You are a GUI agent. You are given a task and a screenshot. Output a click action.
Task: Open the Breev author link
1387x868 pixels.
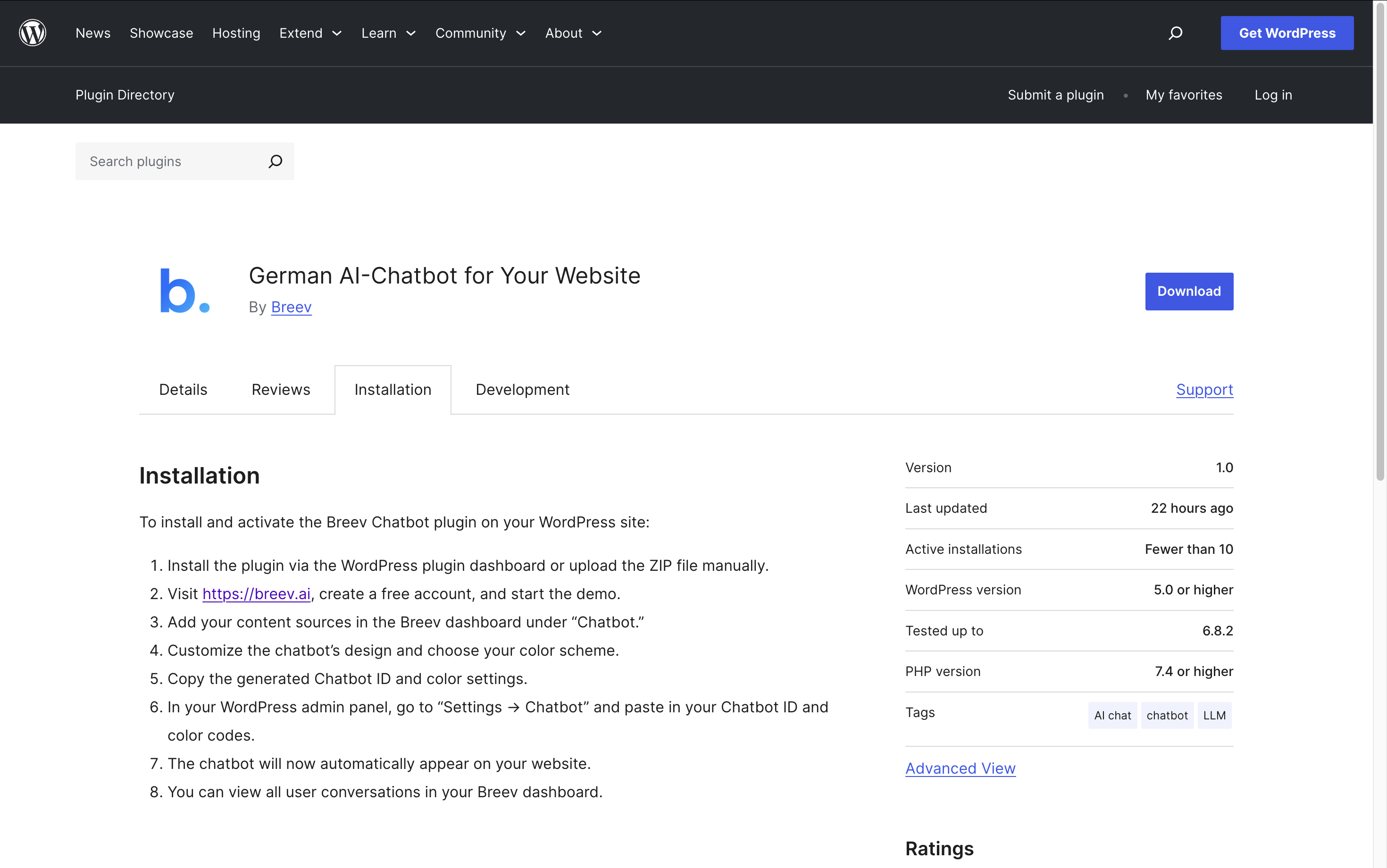click(x=291, y=307)
